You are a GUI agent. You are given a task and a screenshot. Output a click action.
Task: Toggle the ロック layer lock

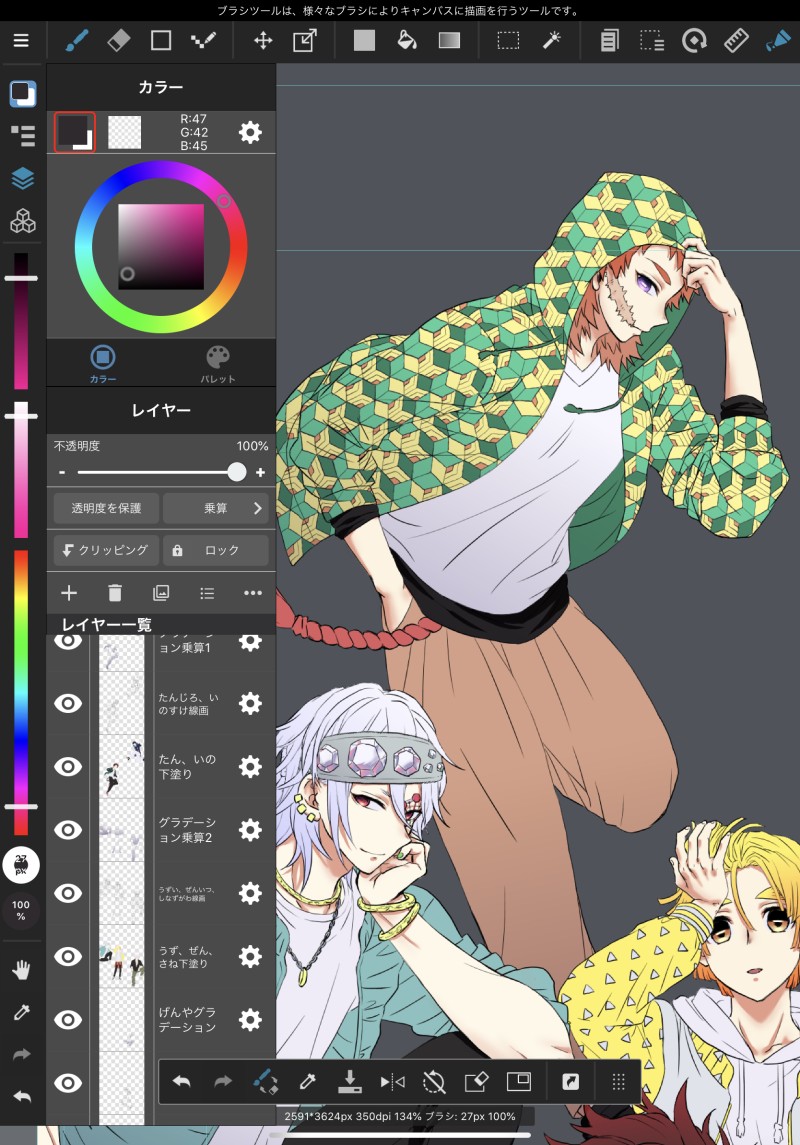click(x=216, y=550)
